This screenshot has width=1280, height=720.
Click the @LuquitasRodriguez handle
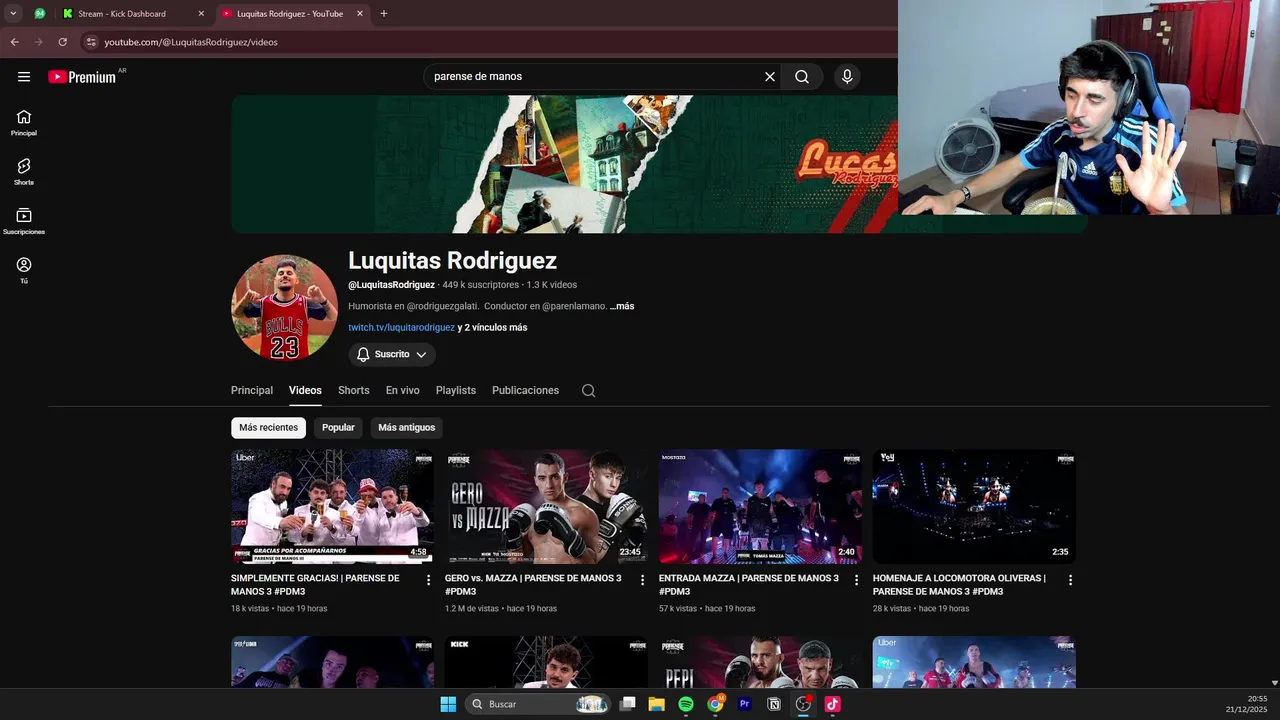(391, 285)
